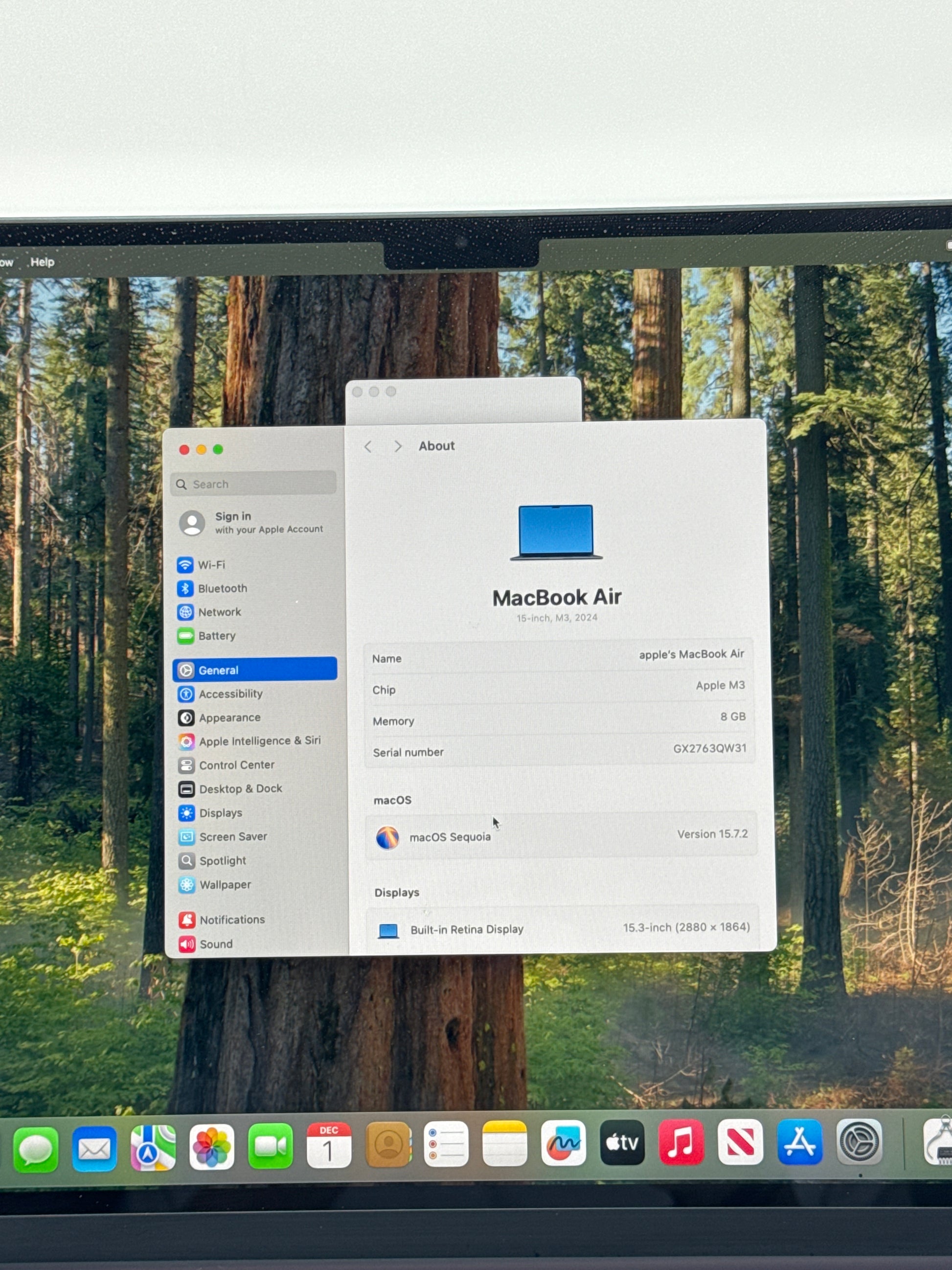Open Notifications settings

[231, 920]
